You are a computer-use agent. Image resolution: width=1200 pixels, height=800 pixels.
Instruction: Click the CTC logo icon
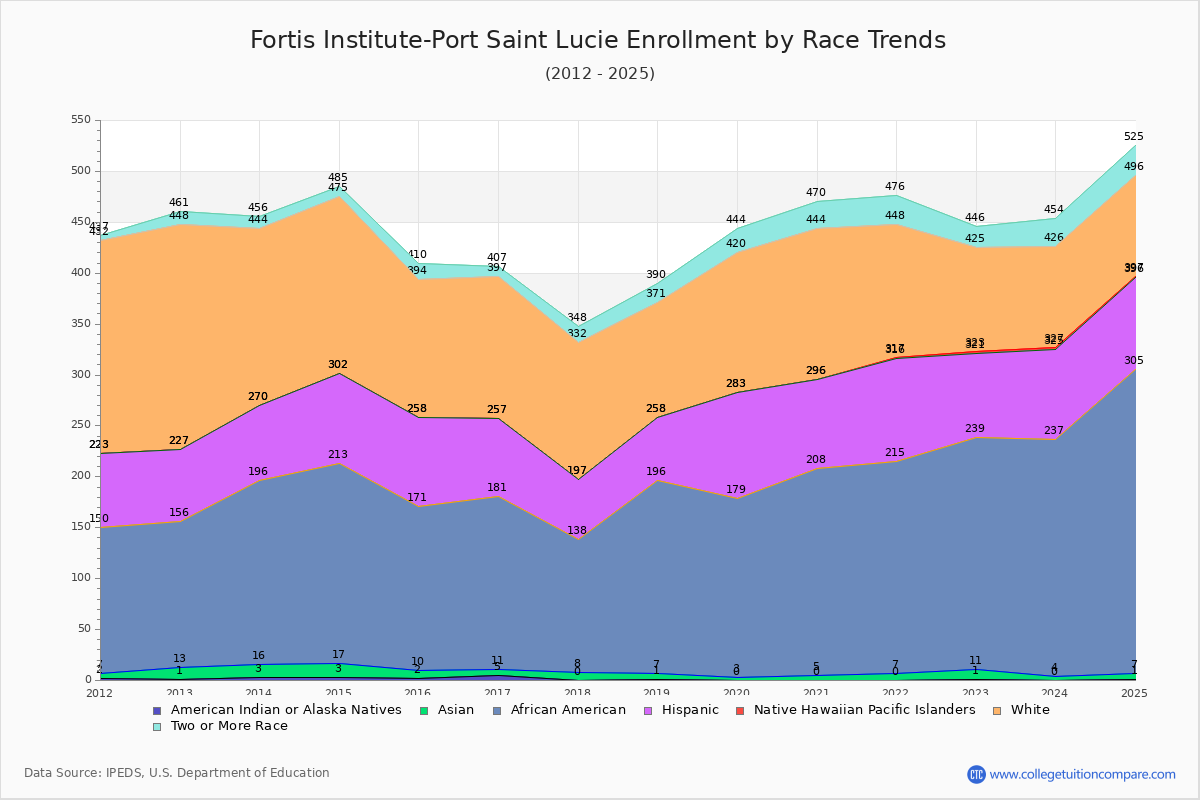click(x=976, y=774)
